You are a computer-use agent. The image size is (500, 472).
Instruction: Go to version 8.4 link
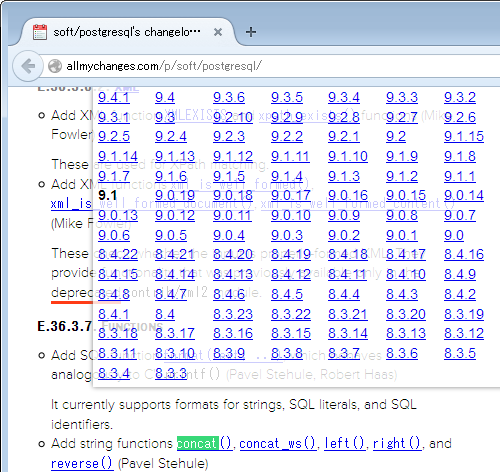pos(165,314)
